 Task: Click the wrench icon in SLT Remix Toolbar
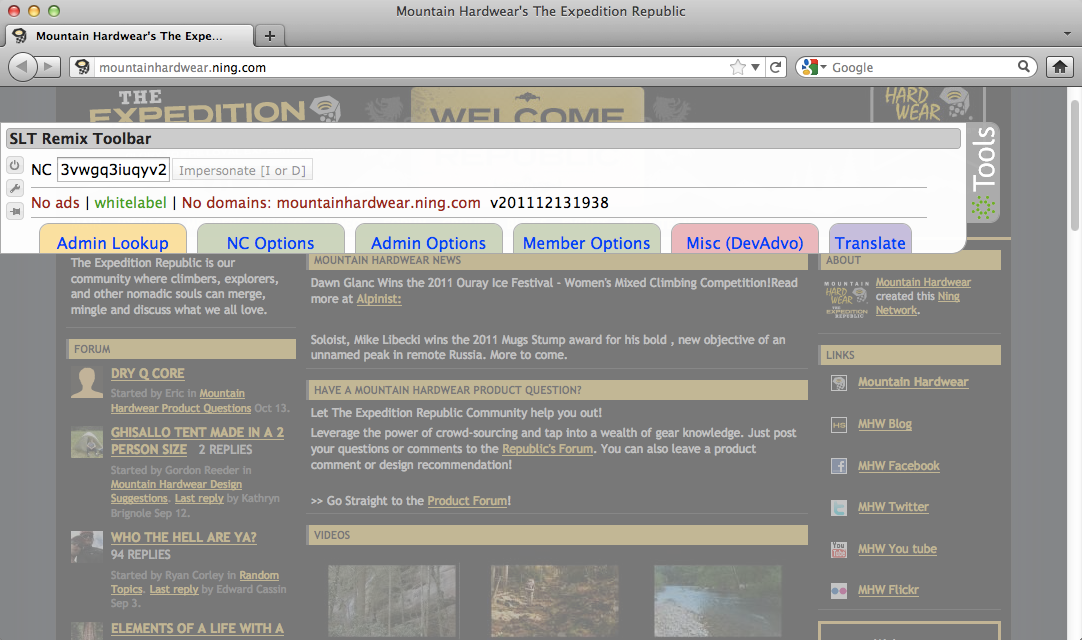[x=14, y=188]
